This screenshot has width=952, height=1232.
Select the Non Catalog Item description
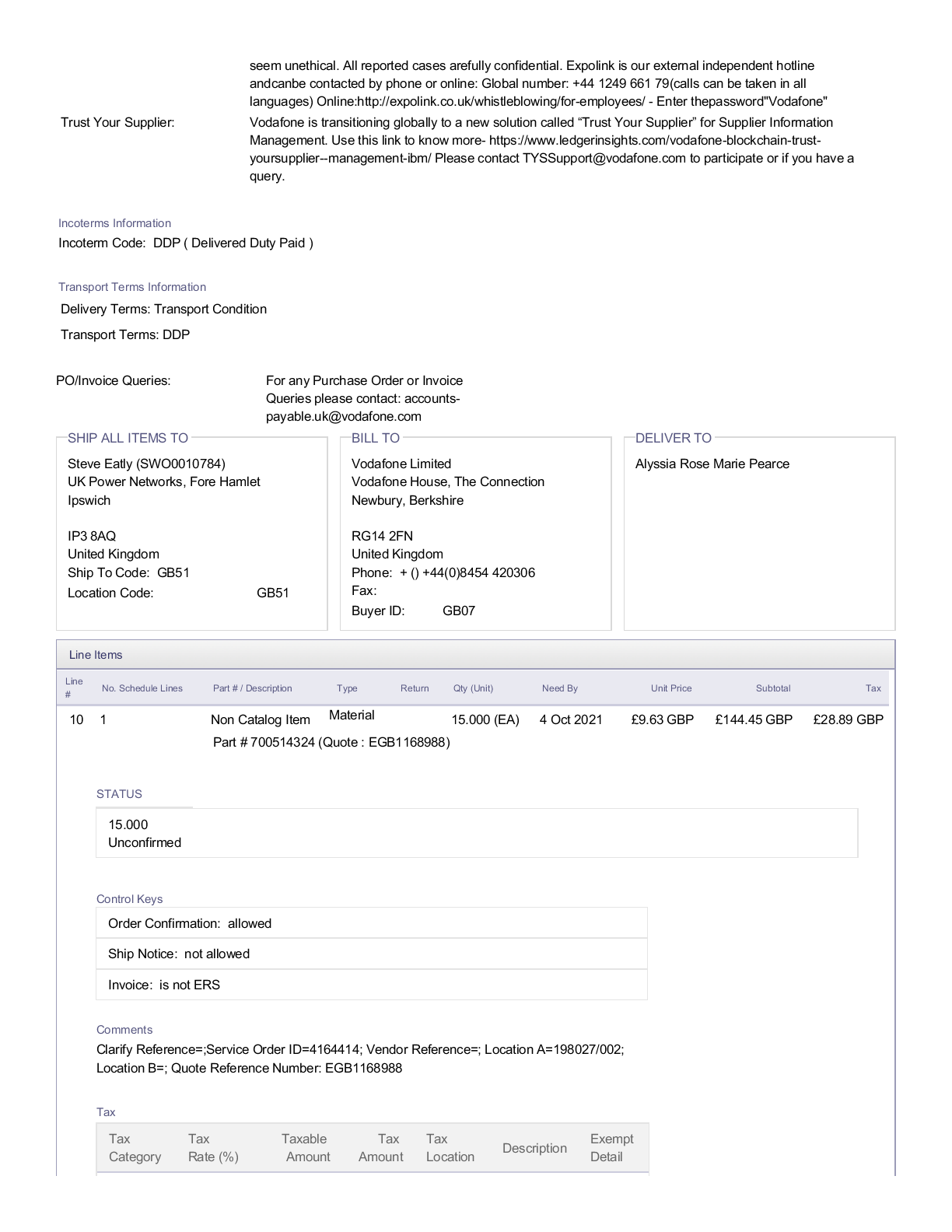260,720
